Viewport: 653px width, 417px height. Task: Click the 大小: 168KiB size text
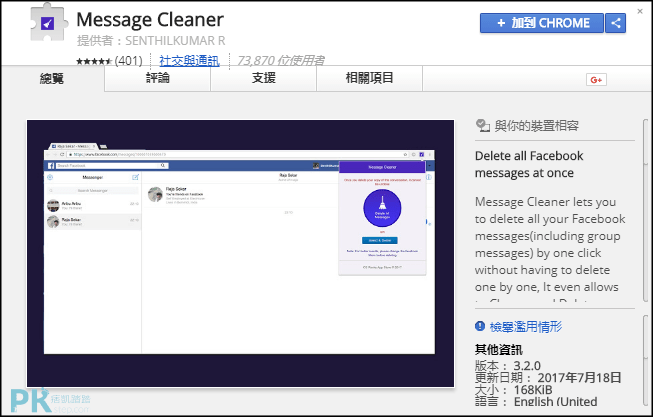pyautogui.click(x=513, y=390)
